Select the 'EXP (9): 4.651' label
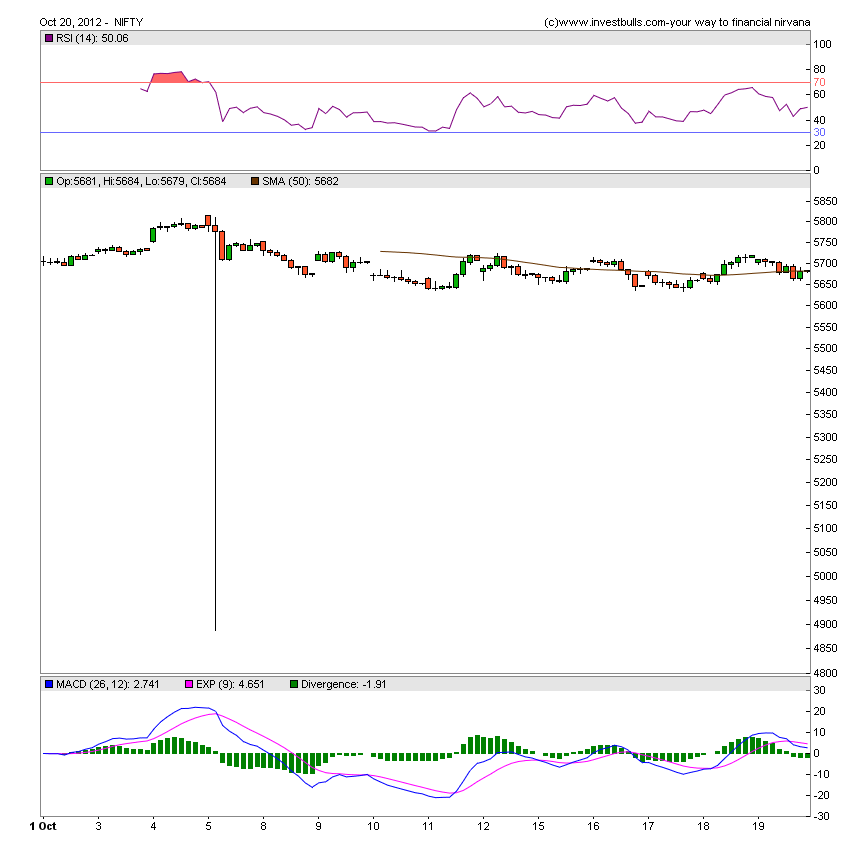850x852 pixels. pyautogui.click(x=230, y=684)
